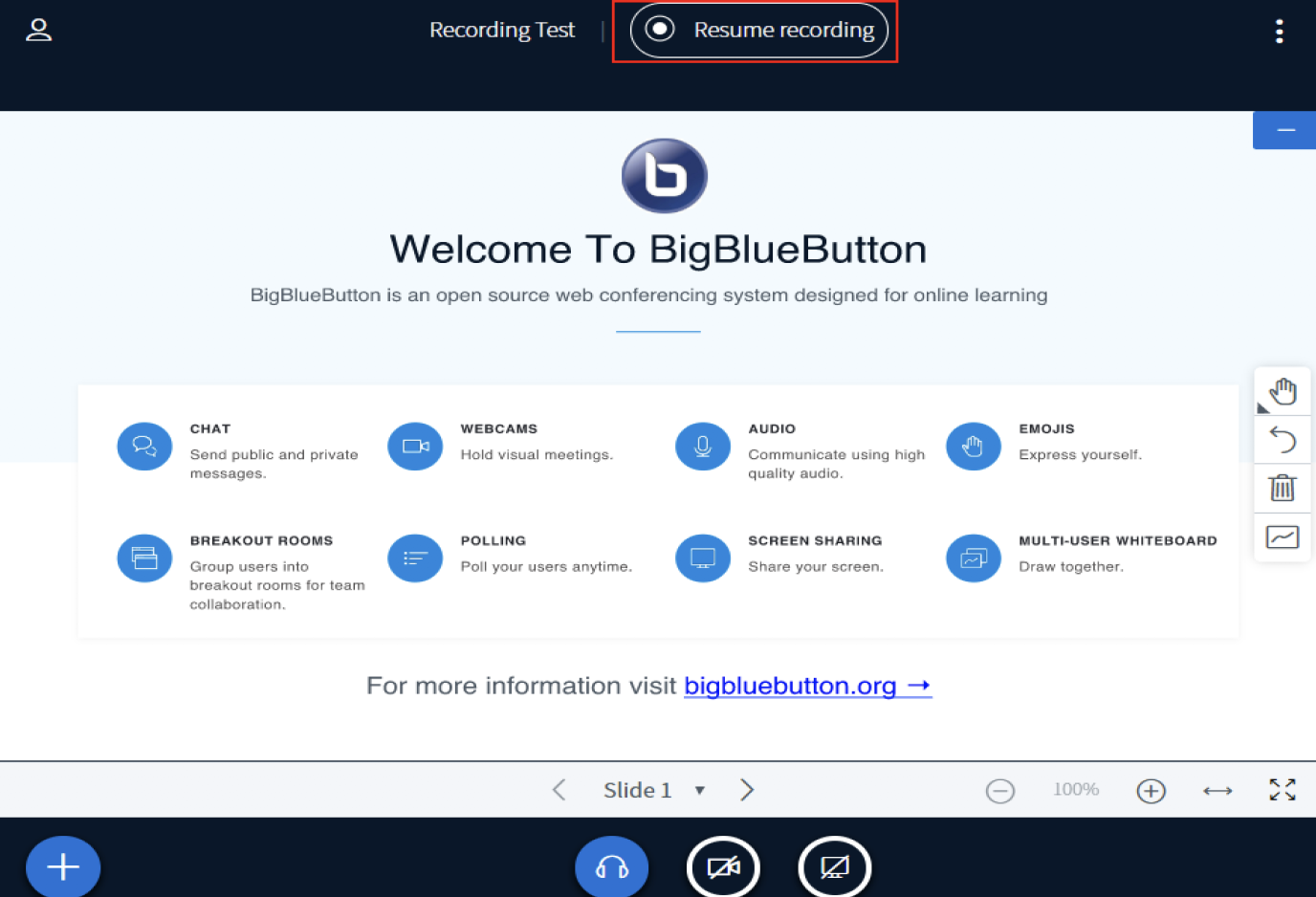Clear all annotations with the trash icon
Viewport: 1316px width, 897px height.
pos(1283,489)
